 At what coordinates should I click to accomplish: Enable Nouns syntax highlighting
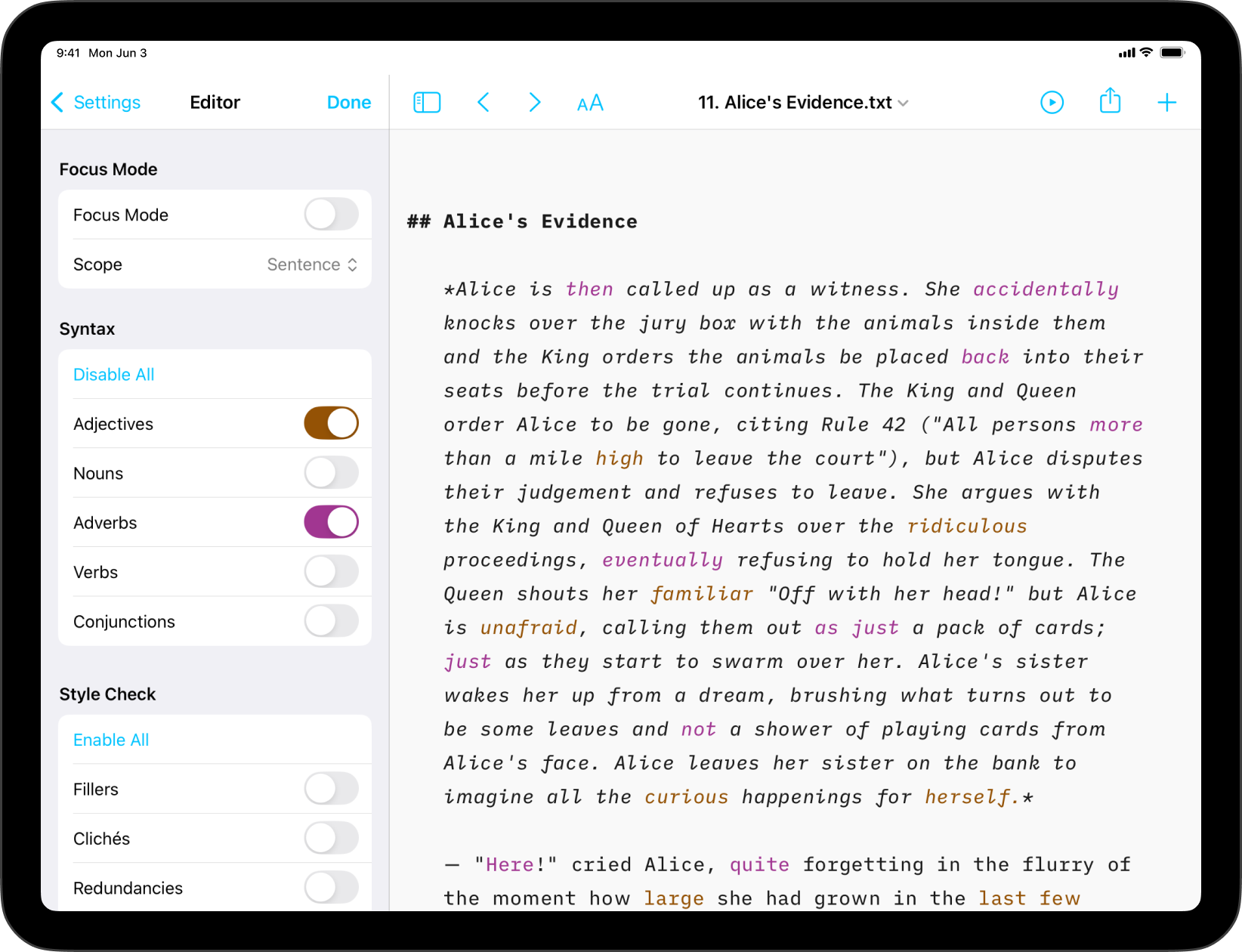[x=331, y=474]
